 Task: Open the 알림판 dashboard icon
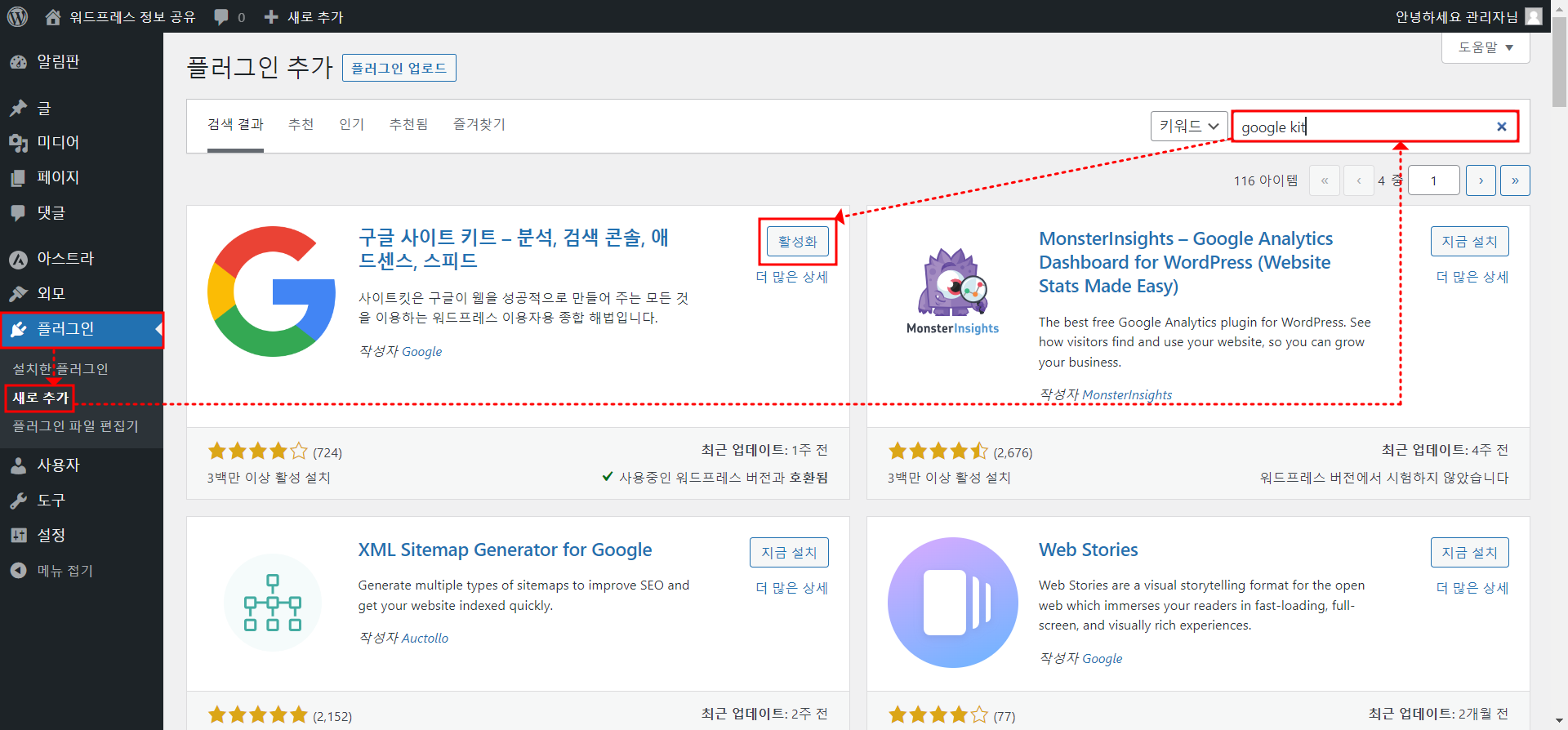click(x=18, y=62)
